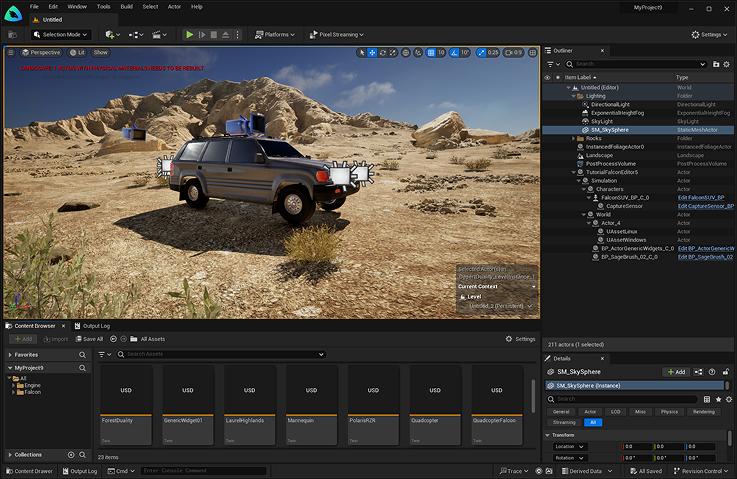Open the Lit view mode menu

click(78, 53)
